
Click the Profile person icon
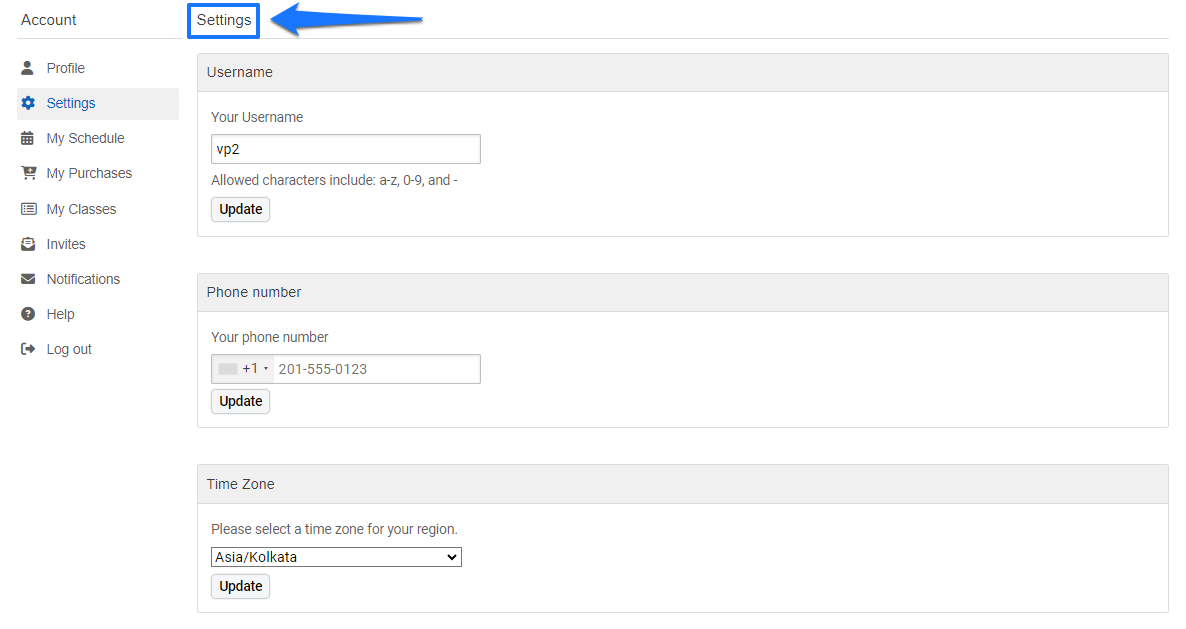tap(27, 68)
